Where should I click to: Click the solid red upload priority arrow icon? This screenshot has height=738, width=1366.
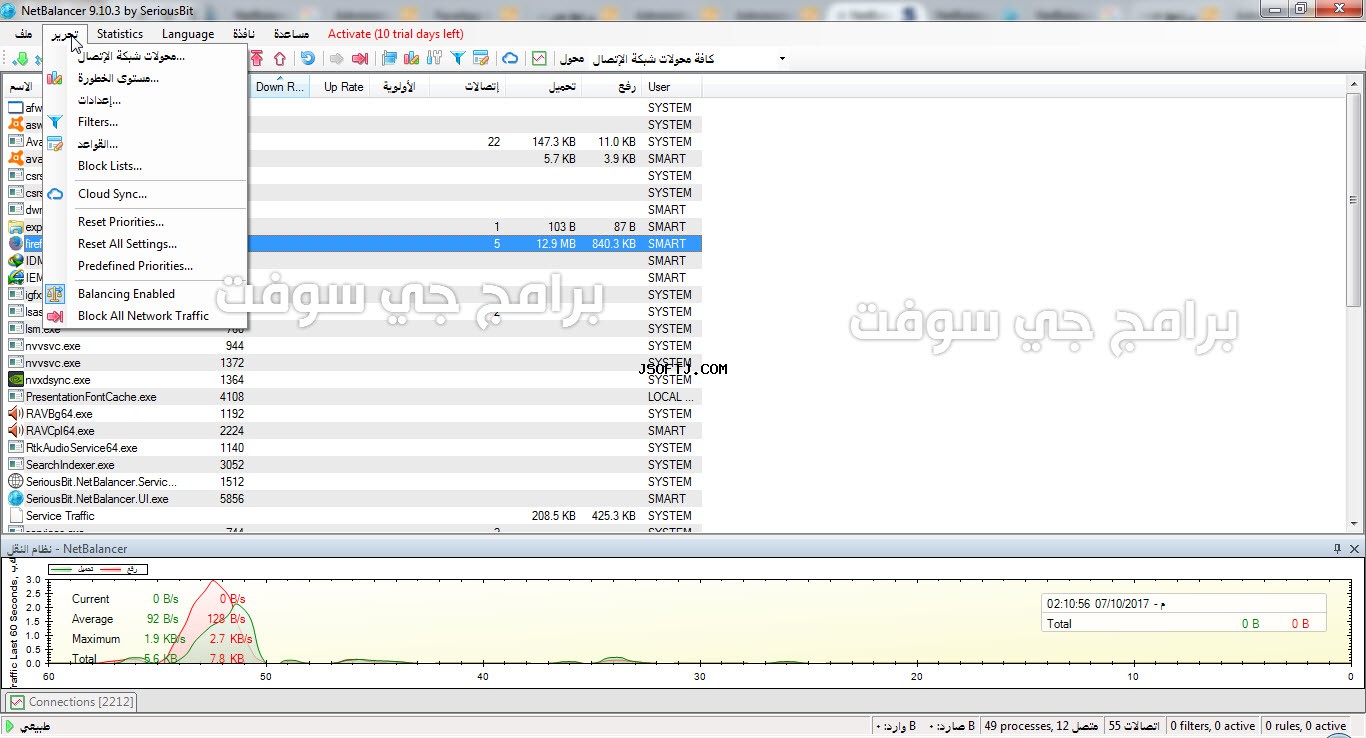pos(257,59)
